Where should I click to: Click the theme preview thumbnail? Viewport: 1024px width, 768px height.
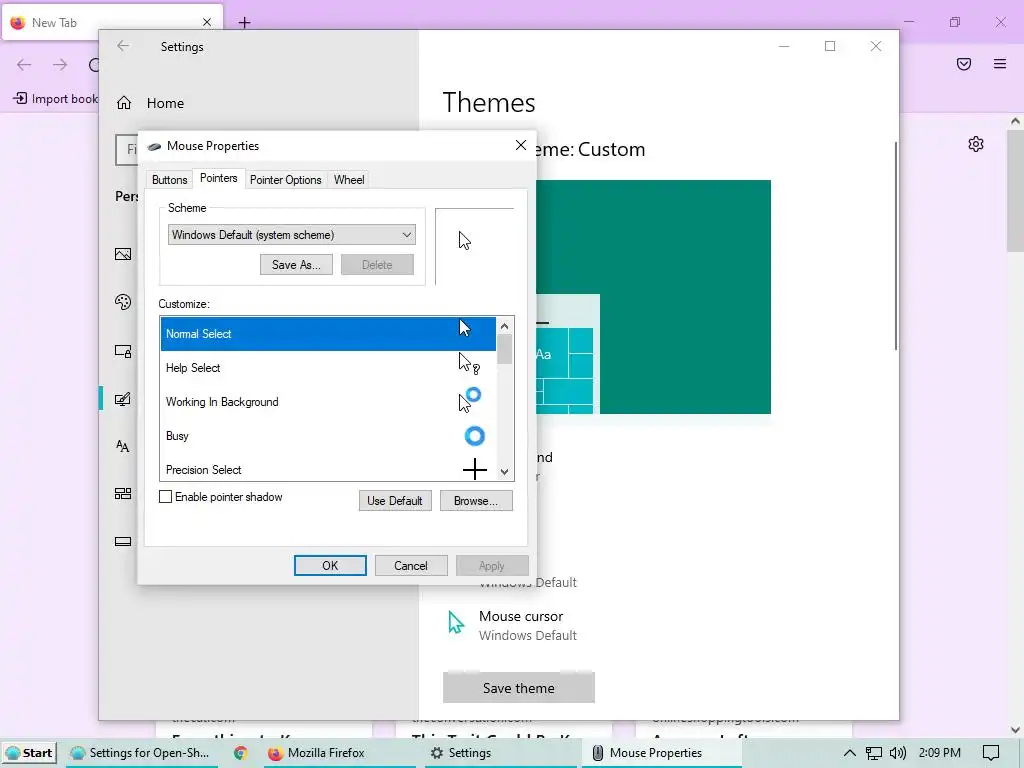click(x=653, y=297)
